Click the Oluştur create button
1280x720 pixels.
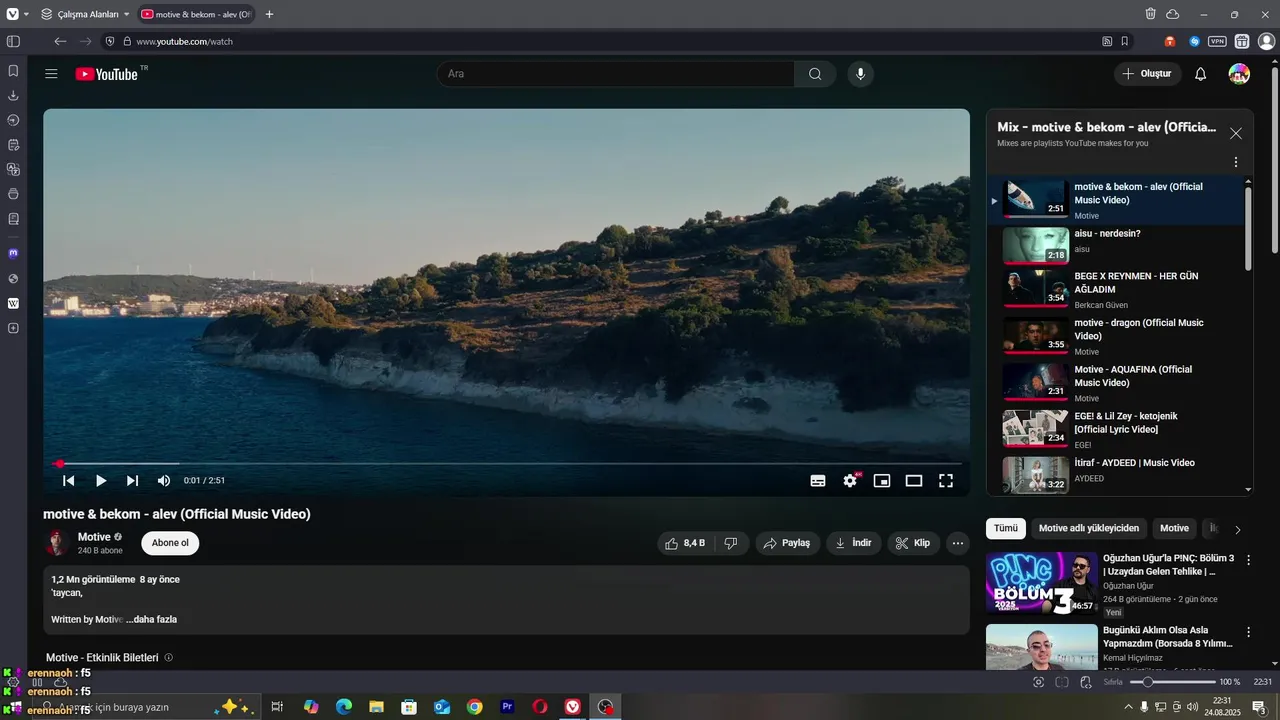(1147, 74)
